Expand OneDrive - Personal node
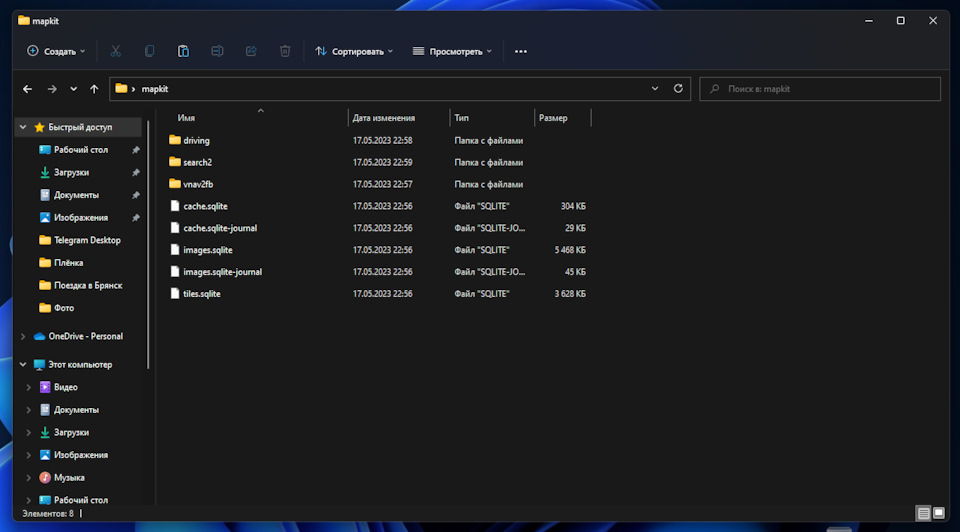This screenshot has width=960, height=532. pyautogui.click(x=23, y=337)
